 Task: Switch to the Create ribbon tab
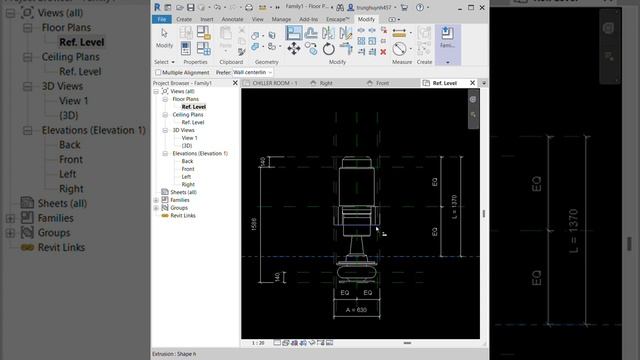(184, 19)
